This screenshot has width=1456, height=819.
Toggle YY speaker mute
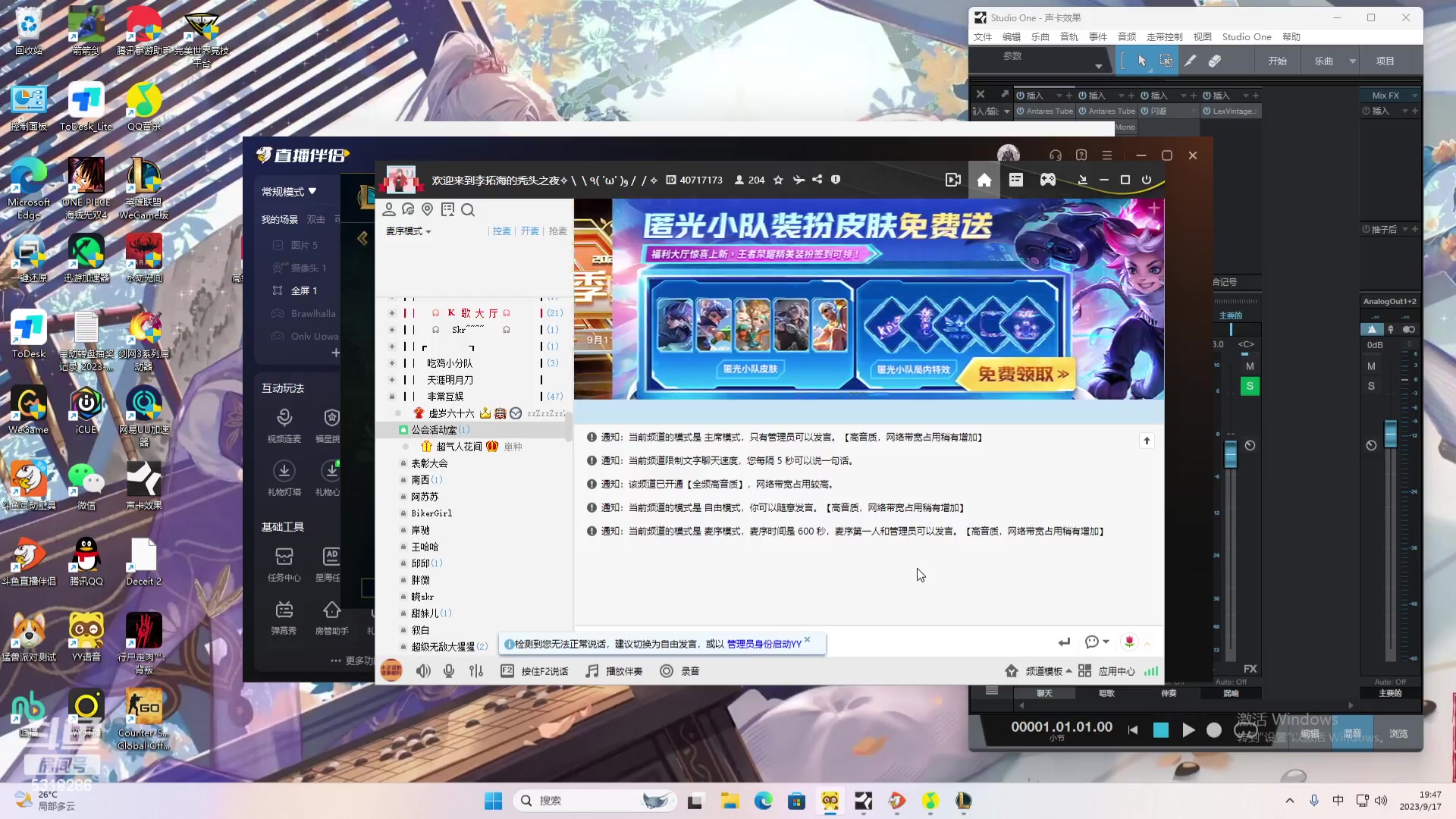[x=423, y=671]
